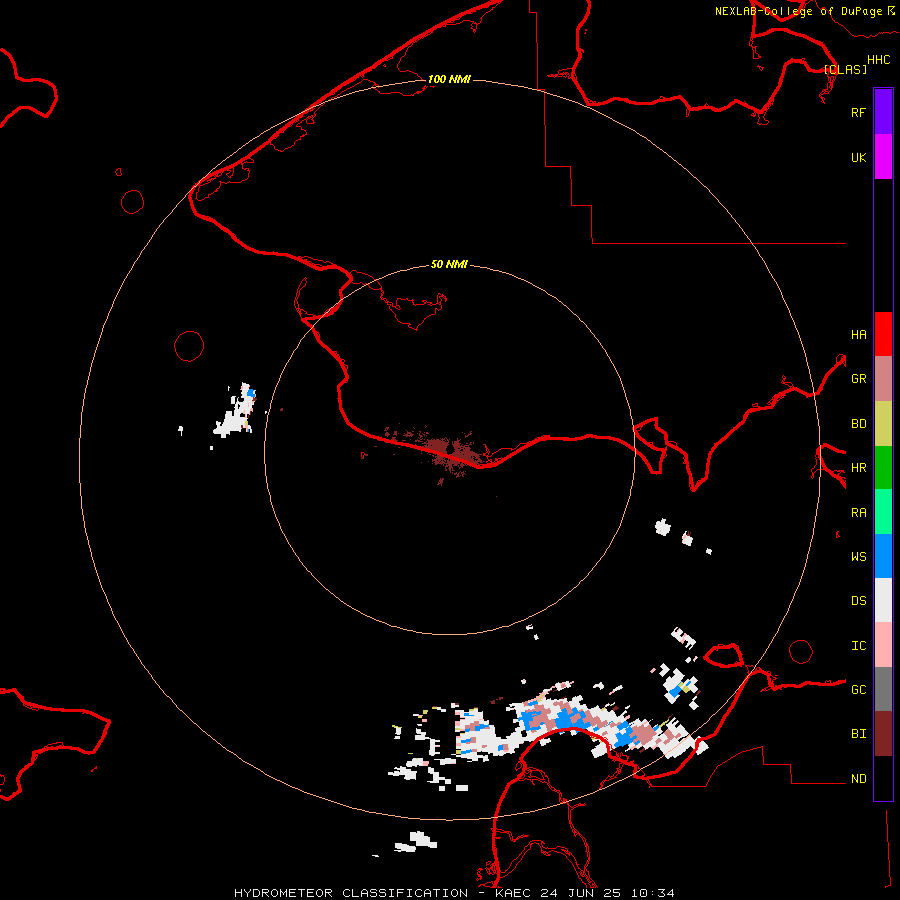This screenshot has width=900, height=900.
Task: Click the 'RA' legend label text
Action: [x=858, y=513]
